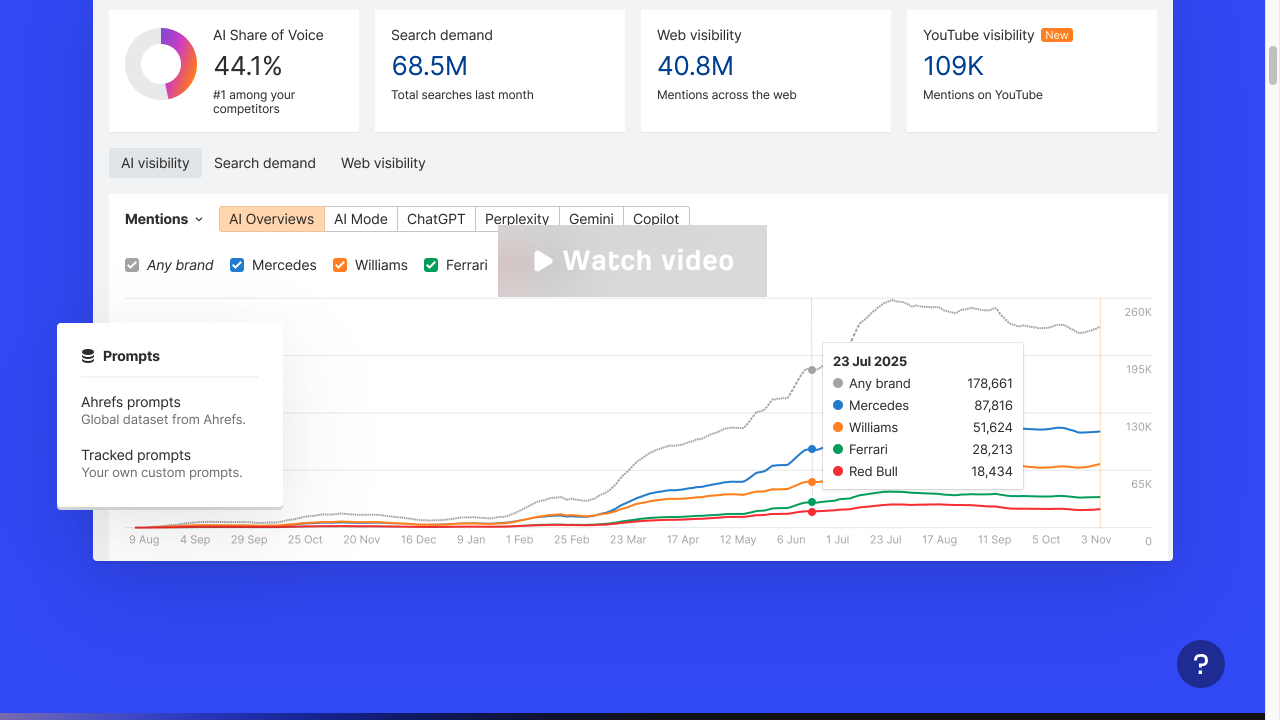The image size is (1280, 720).
Task: Click the 68.5M search demand value
Action: click(x=429, y=66)
